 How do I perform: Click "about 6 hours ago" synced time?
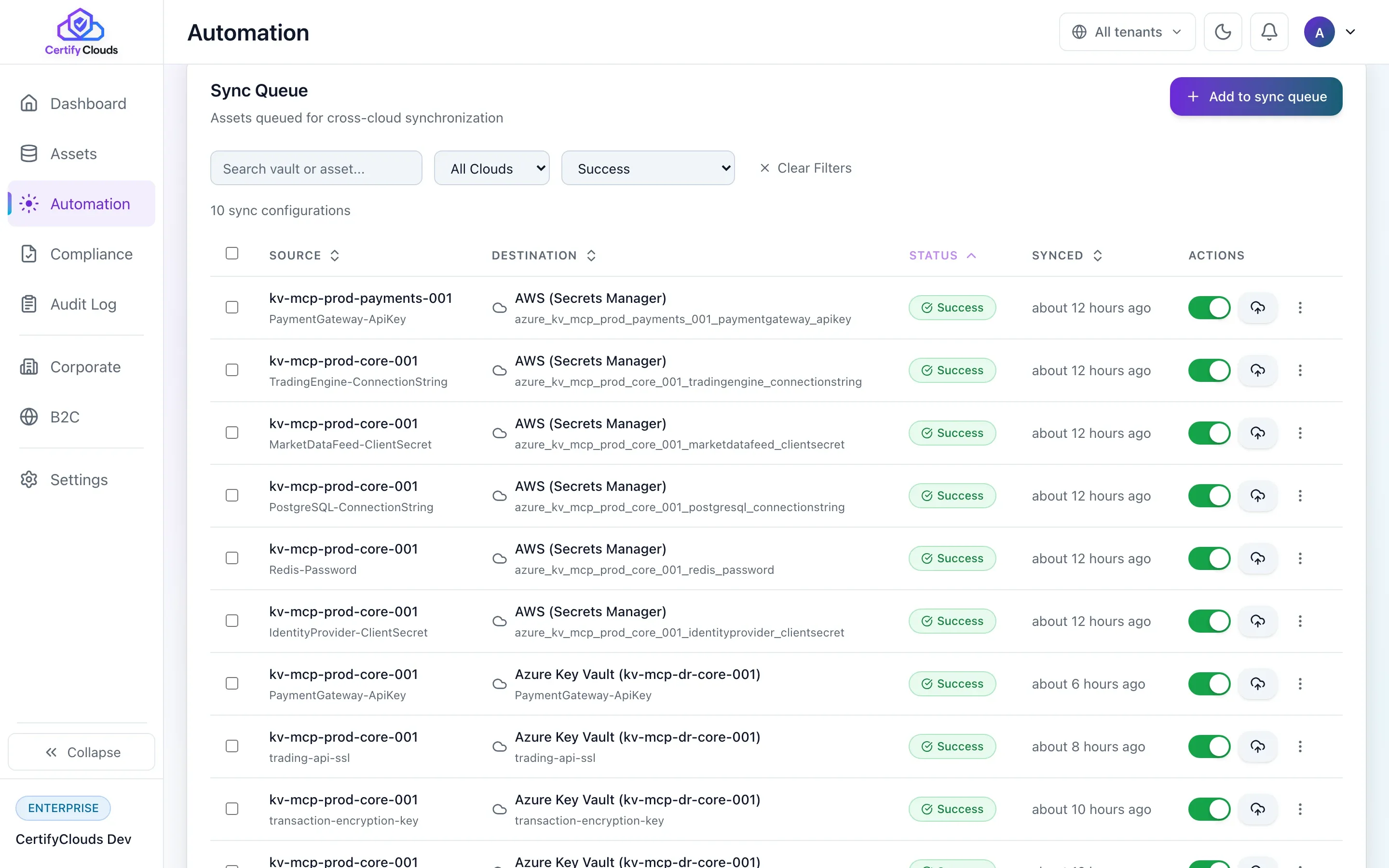click(x=1088, y=684)
